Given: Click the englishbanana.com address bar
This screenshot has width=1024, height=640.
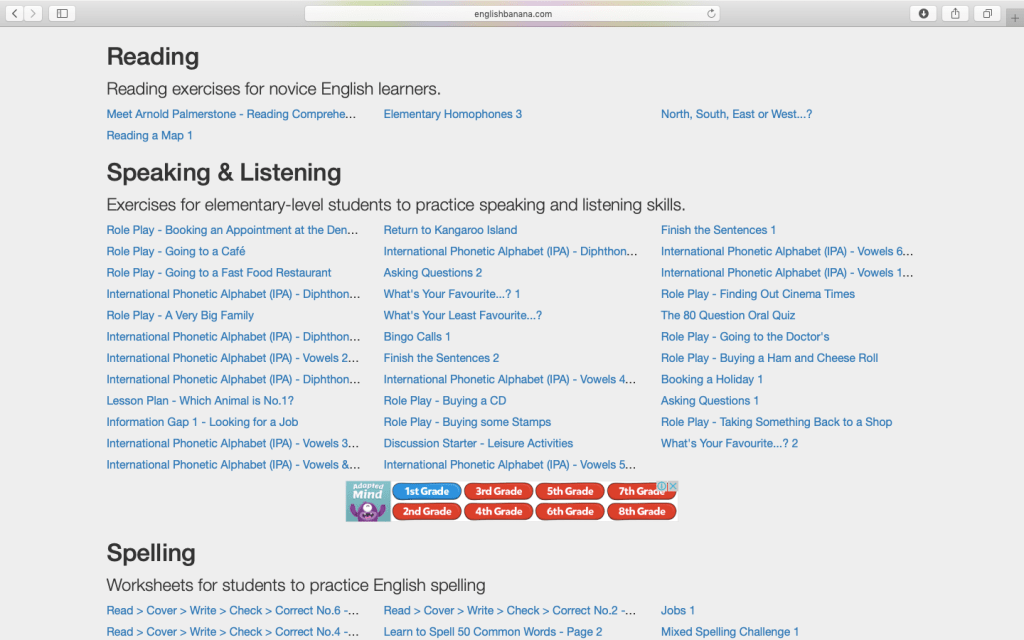Looking at the screenshot, I should [512, 13].
